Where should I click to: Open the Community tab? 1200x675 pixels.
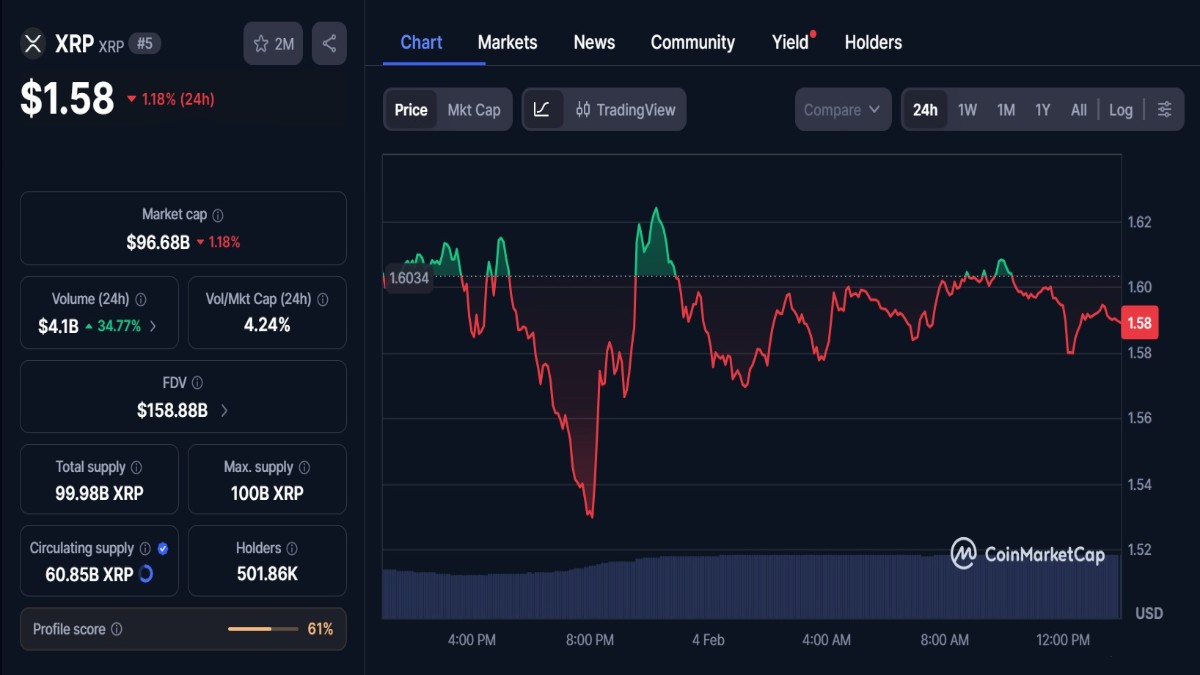point(693,42)
